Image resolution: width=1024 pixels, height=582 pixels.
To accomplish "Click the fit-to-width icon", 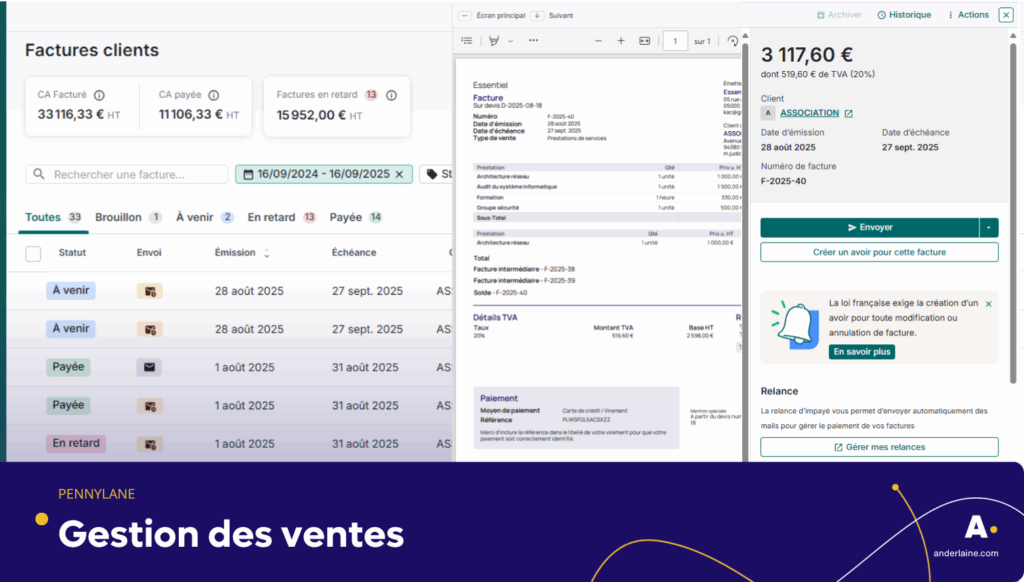I will click(645, 41).
